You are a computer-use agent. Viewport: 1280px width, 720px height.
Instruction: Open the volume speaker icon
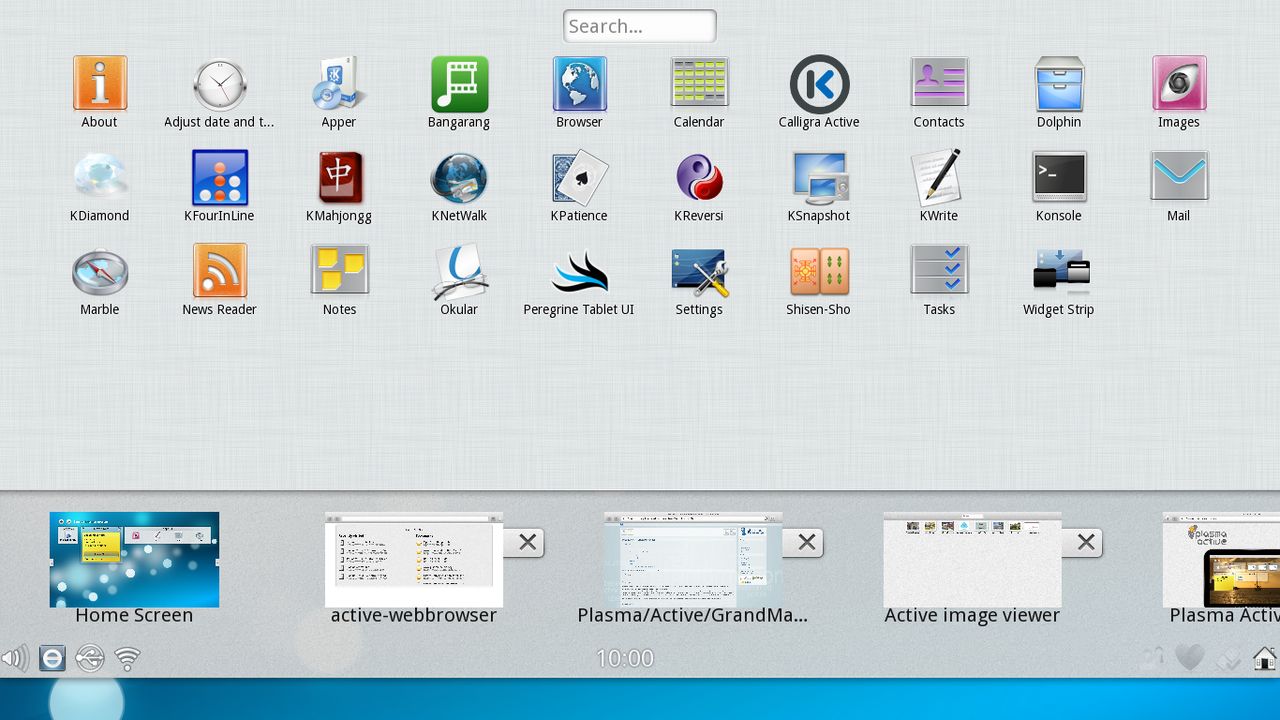[x=15, y=658]
